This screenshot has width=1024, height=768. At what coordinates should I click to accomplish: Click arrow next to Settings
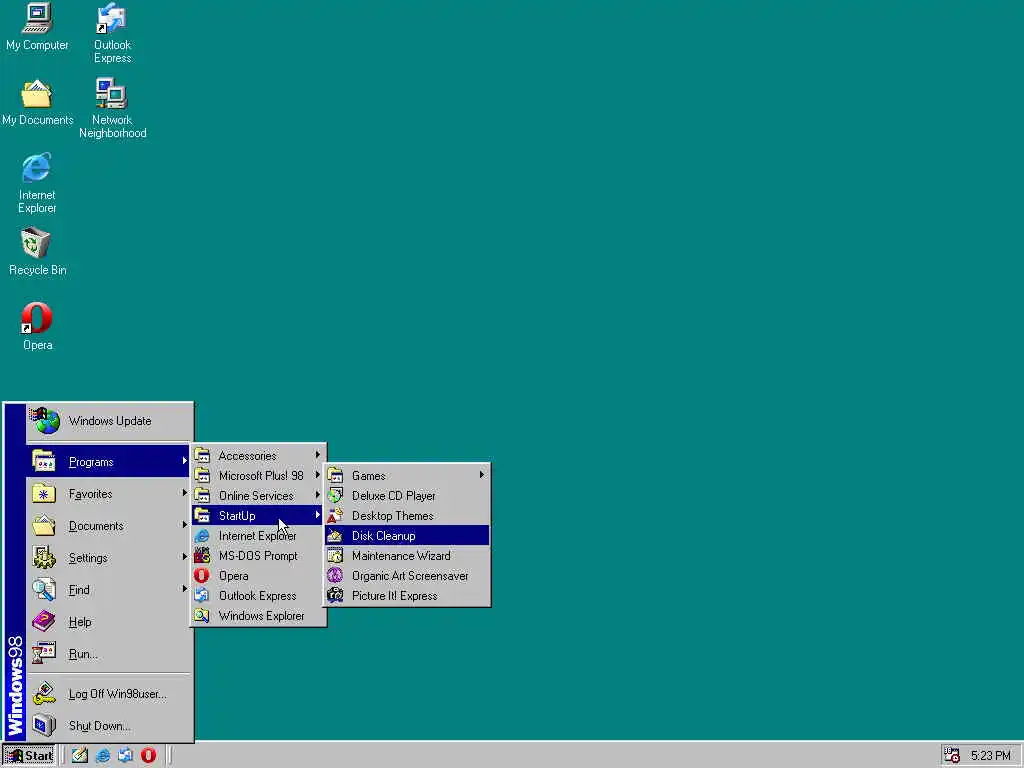(x=185, y=557)
